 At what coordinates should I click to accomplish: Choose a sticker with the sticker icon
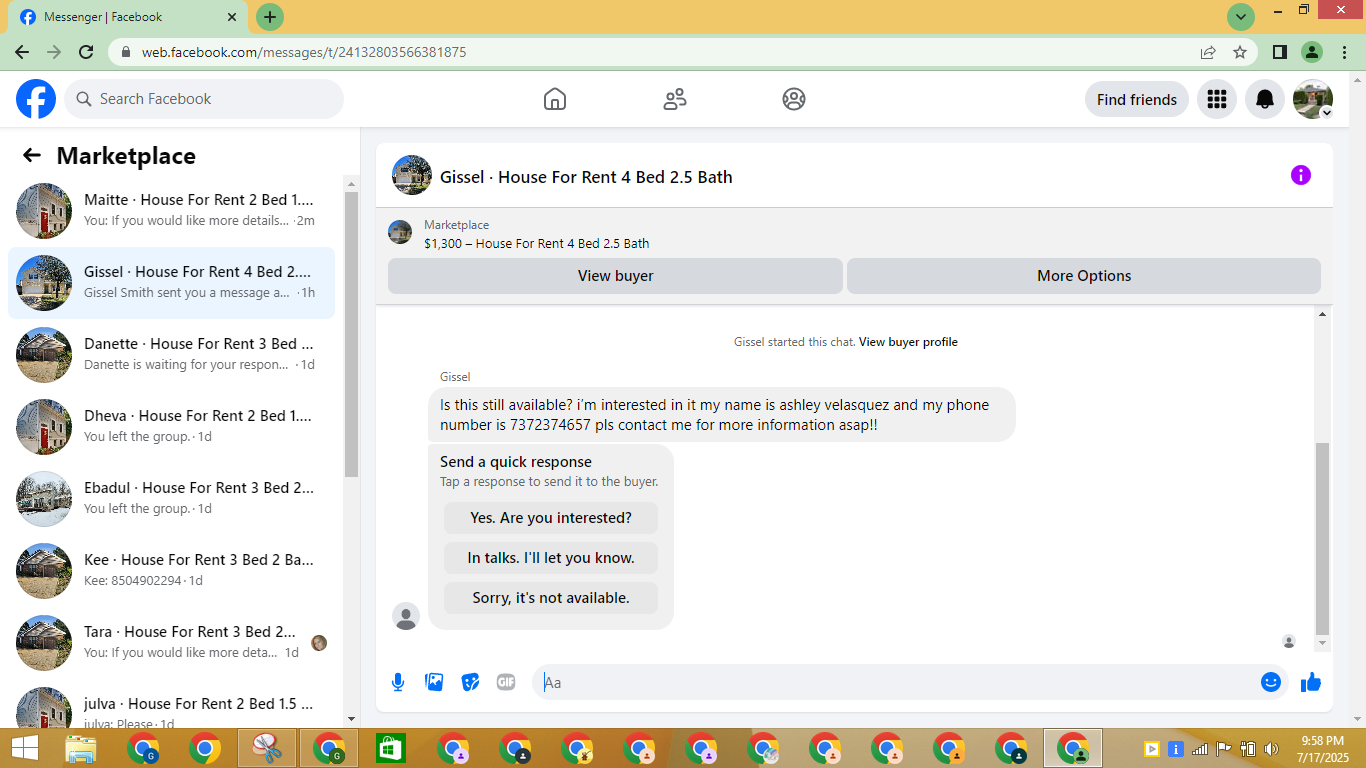point(470,682)
